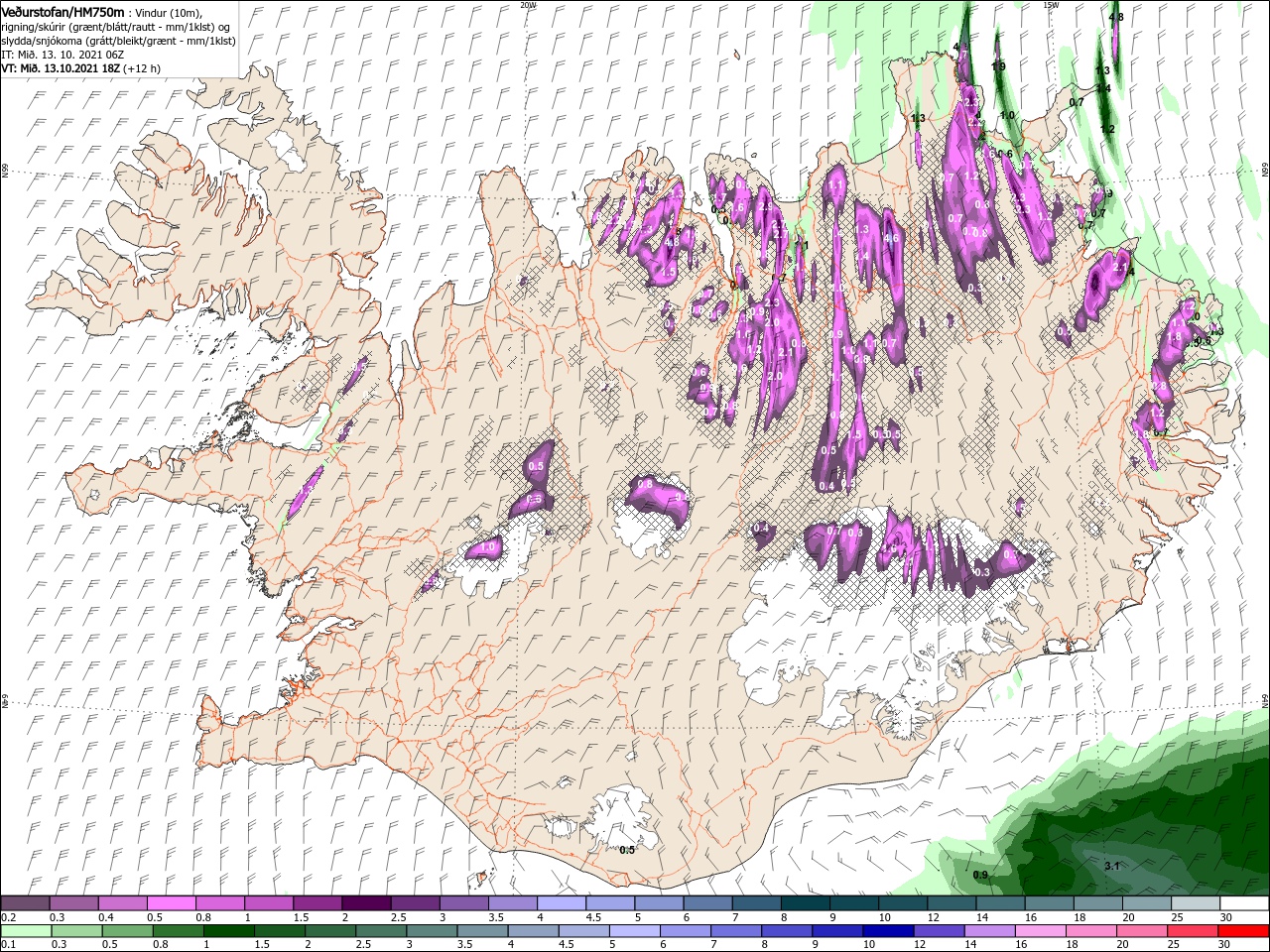Pick the top-row legend swatch starting at 1

[x=268, y=903]
